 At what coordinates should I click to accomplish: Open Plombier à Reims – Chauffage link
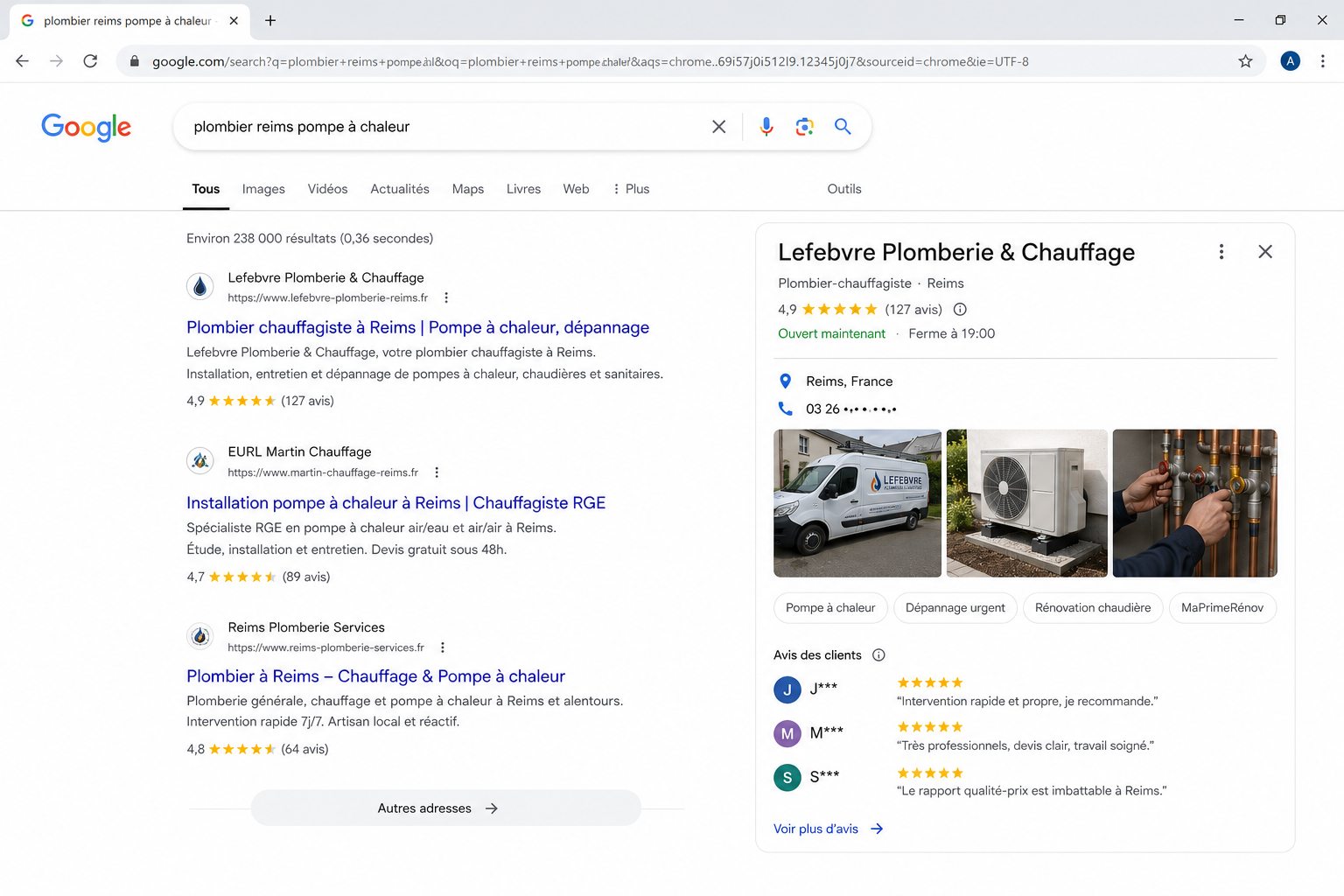pyautogui.click(x=375, y=676)
